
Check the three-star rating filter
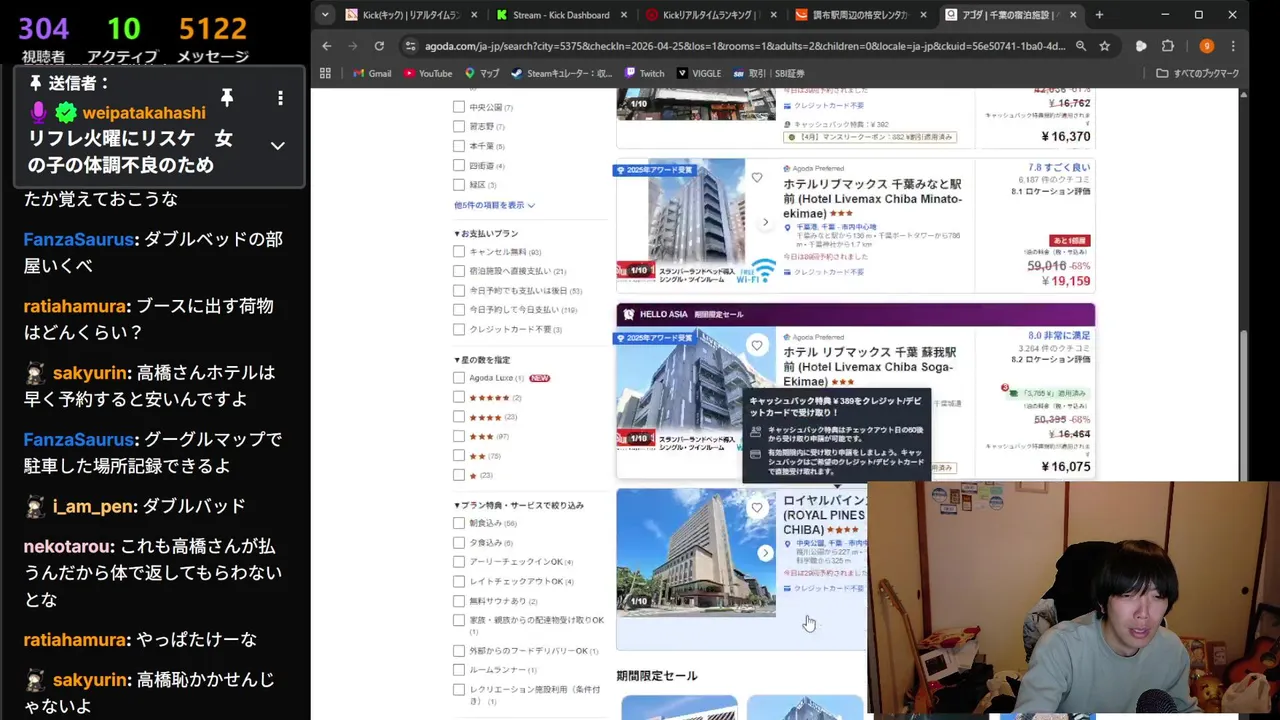pos(459,436)
